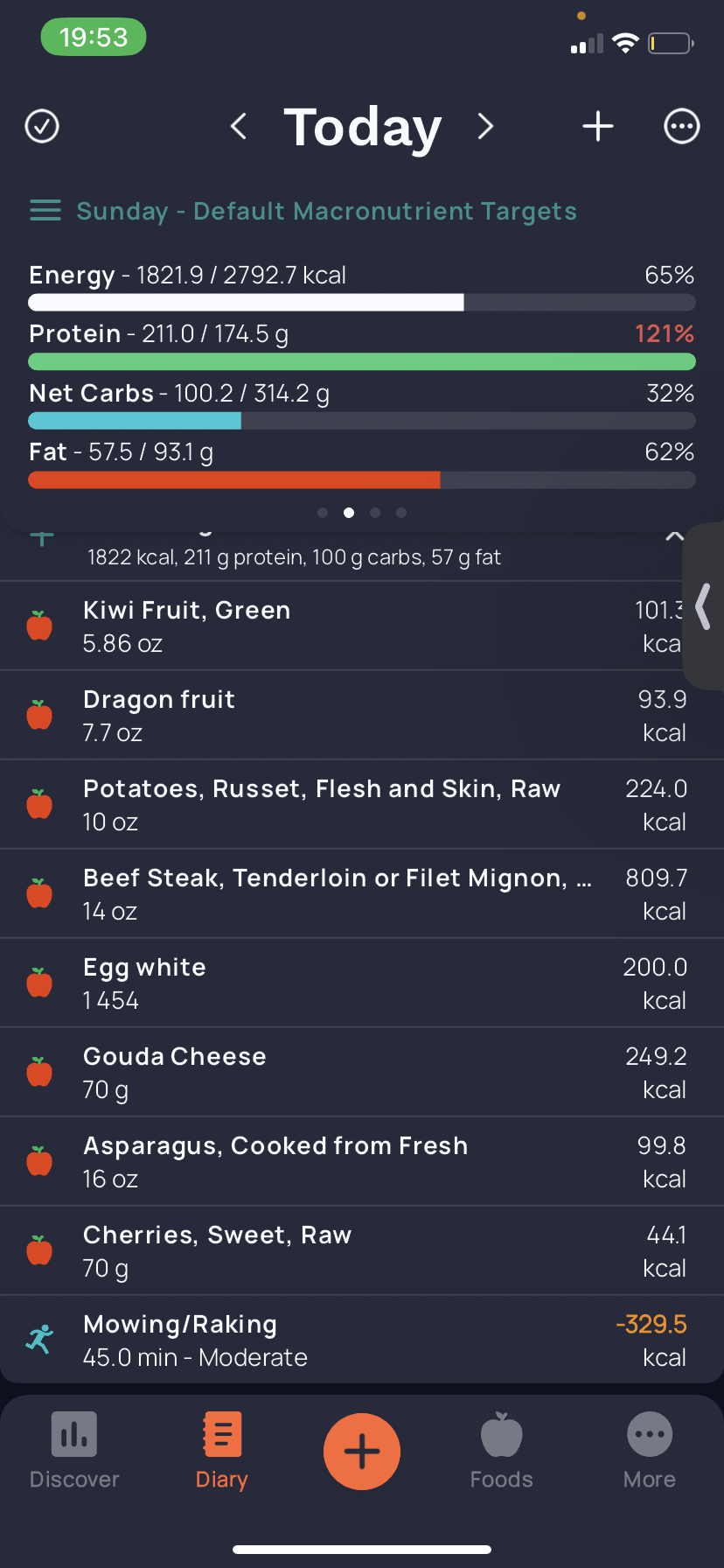Tap the apple icon beside Gouda Cheese
This screenshot has height=1568, width=724.
click(x=39, y=1072)
